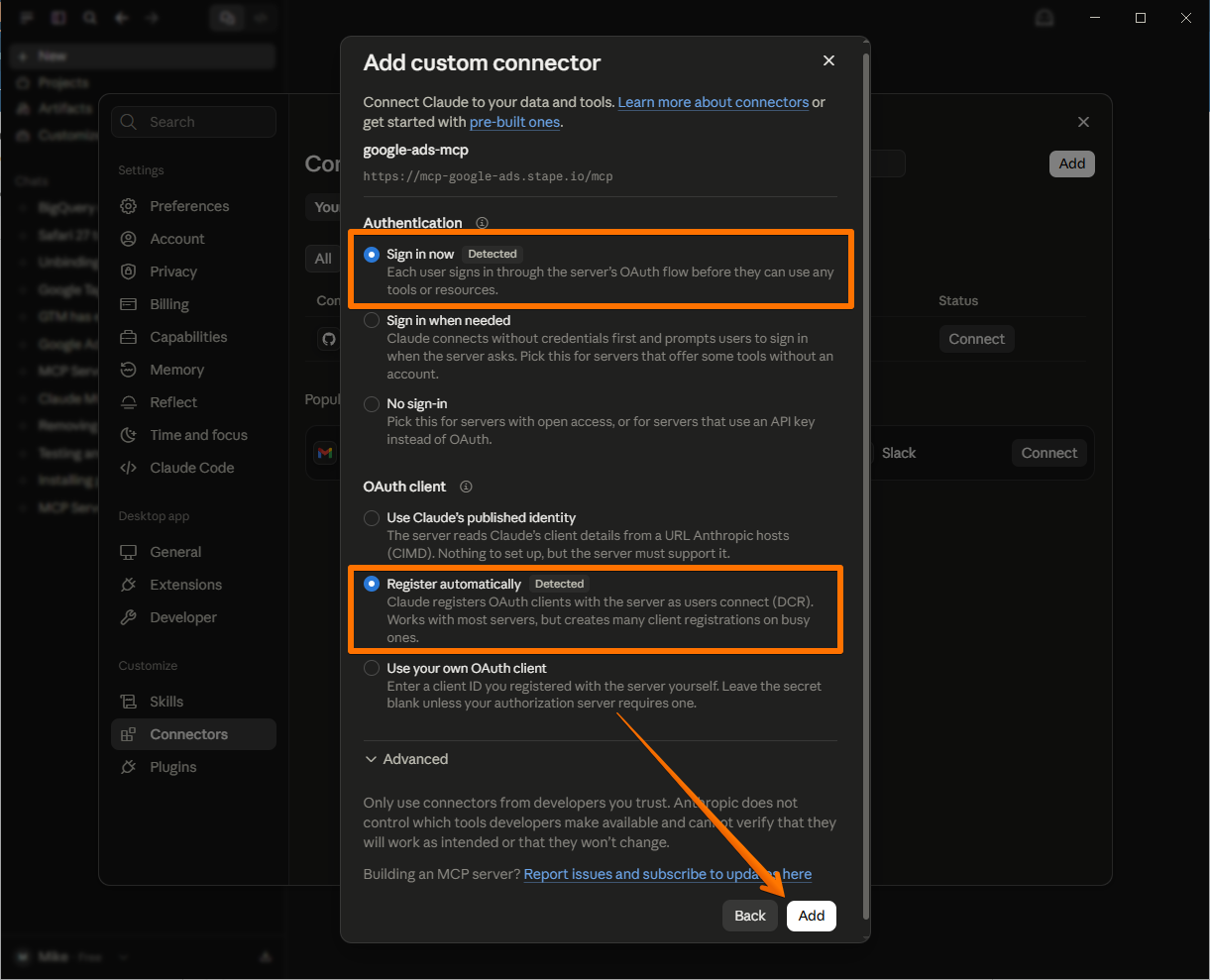Click the Authentication info icon
This screenshot has height=980, width=1210.
pyautogui.click(x=482, y=223)
